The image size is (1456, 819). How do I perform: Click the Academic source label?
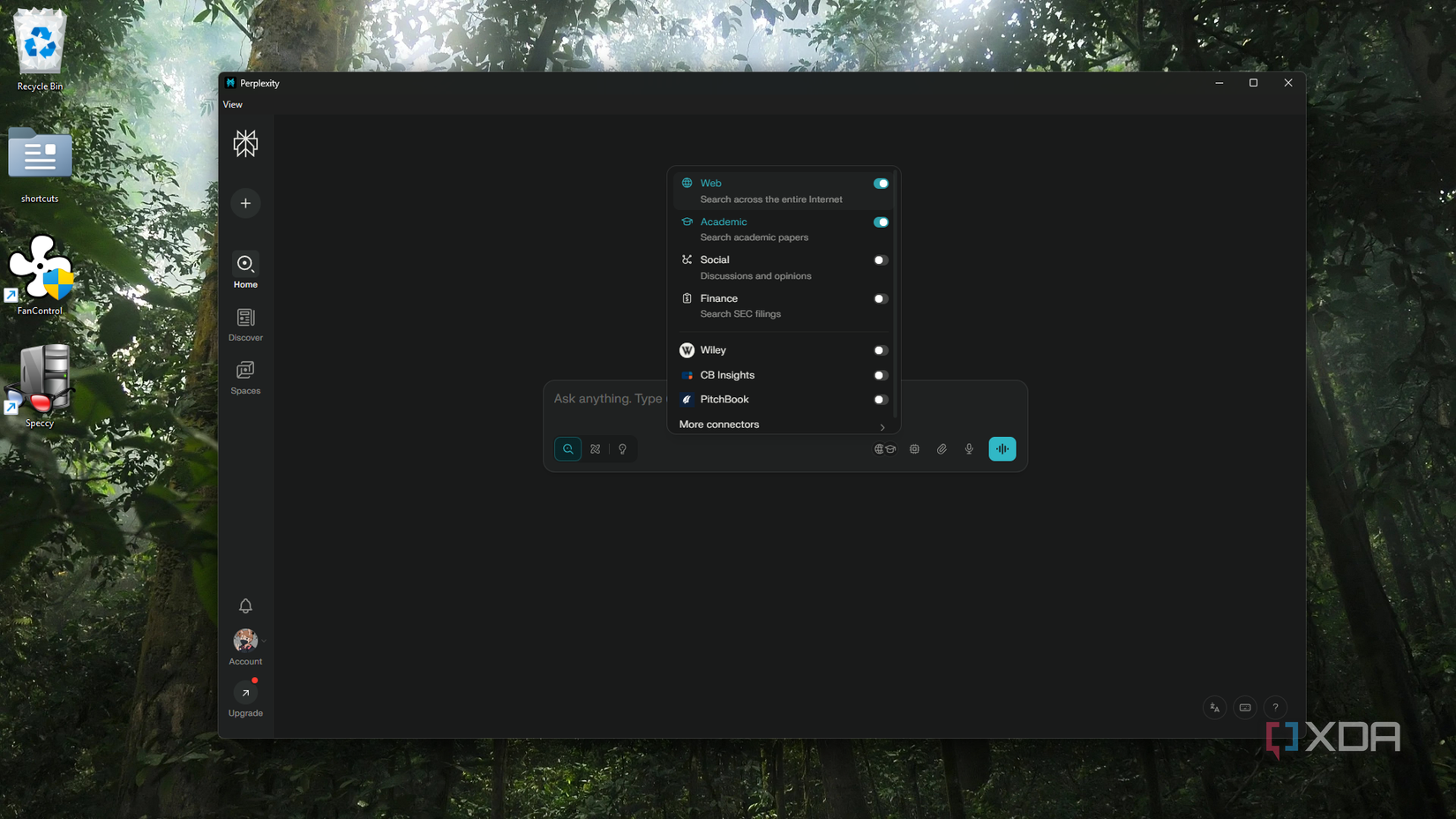click(724, 222)
